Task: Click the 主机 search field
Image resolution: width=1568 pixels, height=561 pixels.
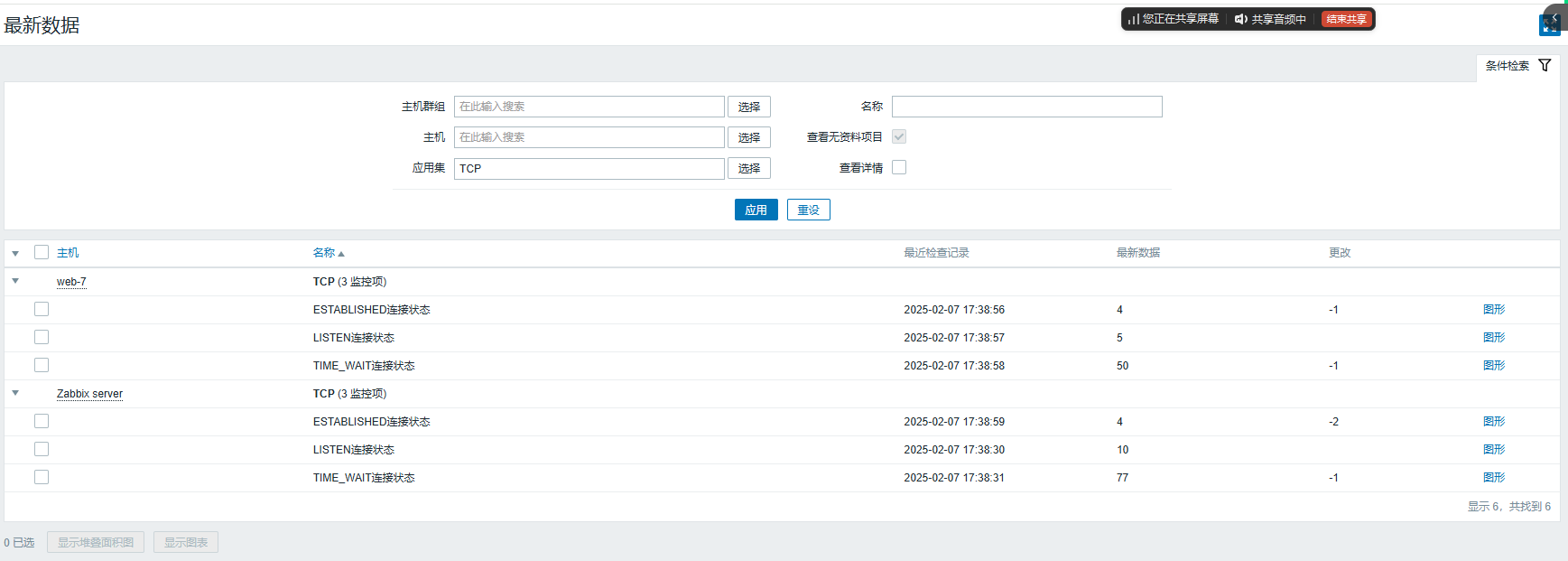Action: pos(589,137)
